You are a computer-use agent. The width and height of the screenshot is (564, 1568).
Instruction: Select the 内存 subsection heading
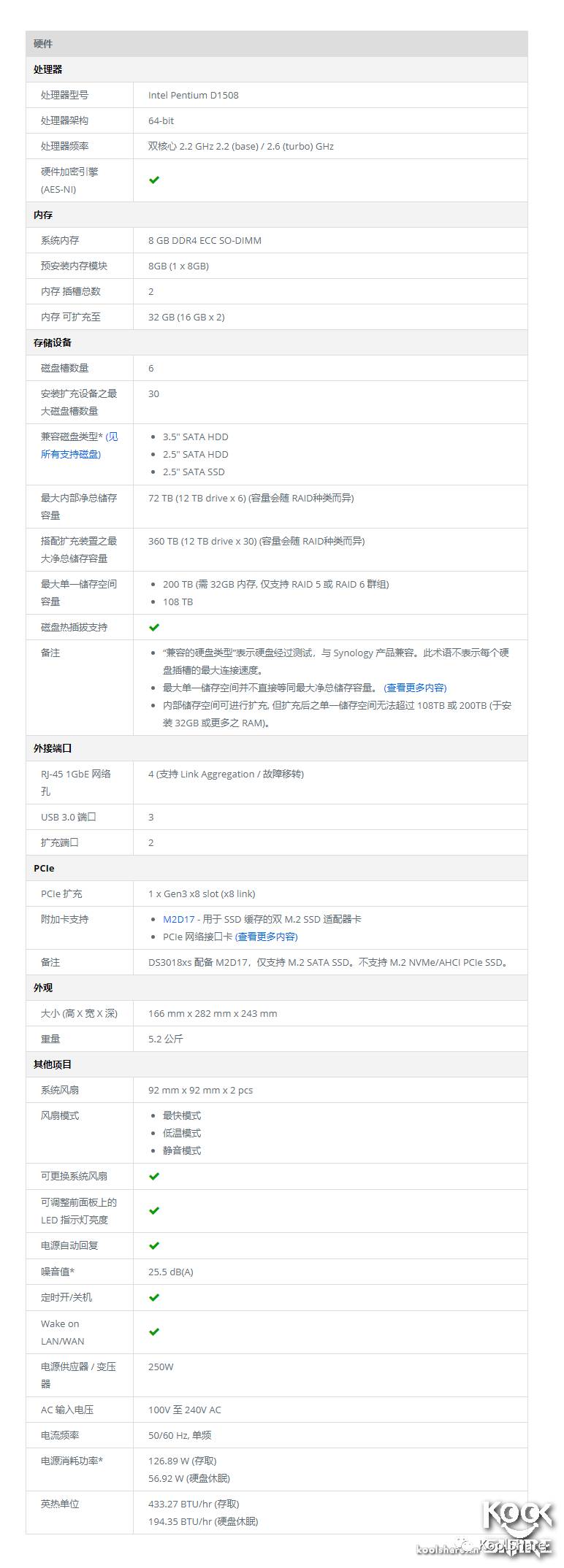(x=277, y=215)
